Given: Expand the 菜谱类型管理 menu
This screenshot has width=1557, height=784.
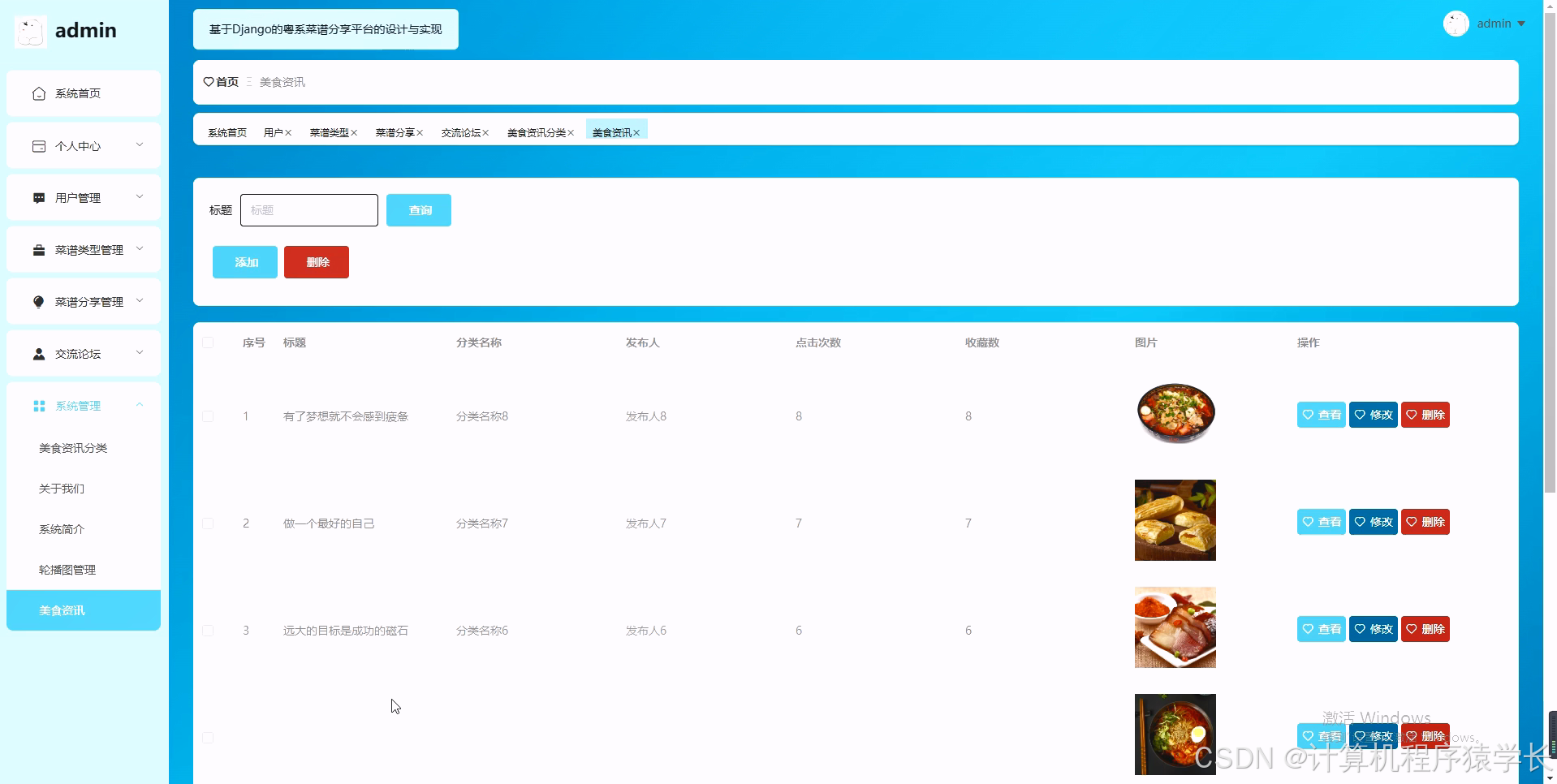Looking at the screenshot, I should (140, 249).
